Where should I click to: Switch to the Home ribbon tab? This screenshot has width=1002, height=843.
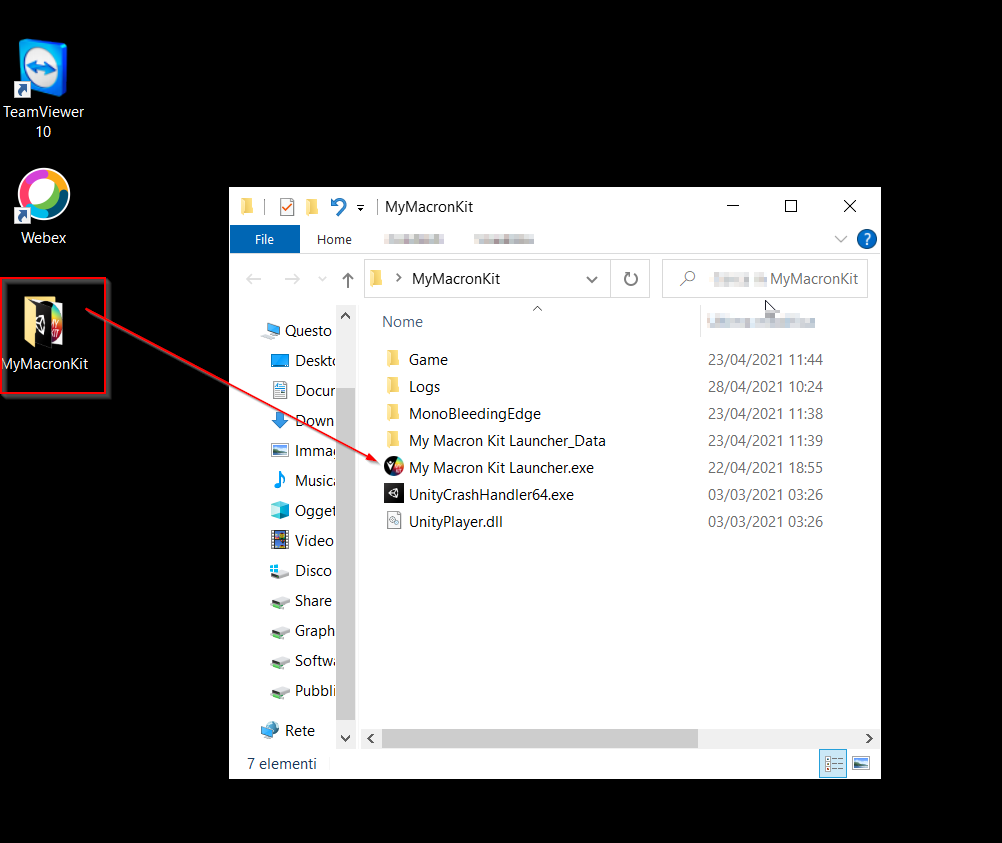334,239
